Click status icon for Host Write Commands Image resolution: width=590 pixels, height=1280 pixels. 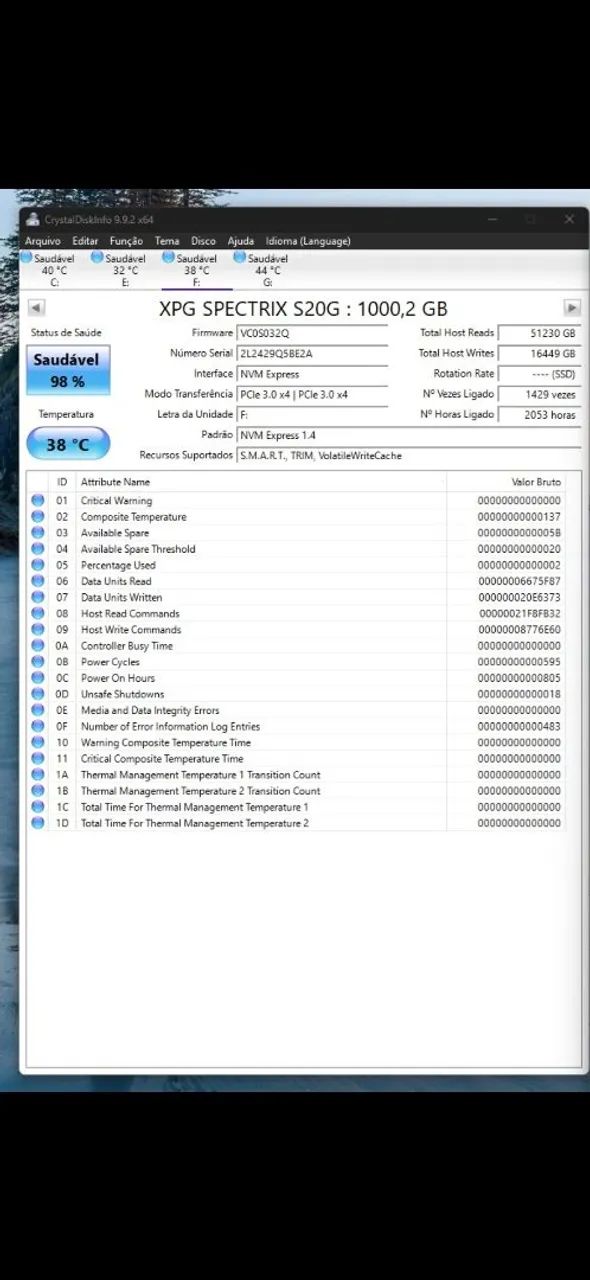(x=38, y=629)
